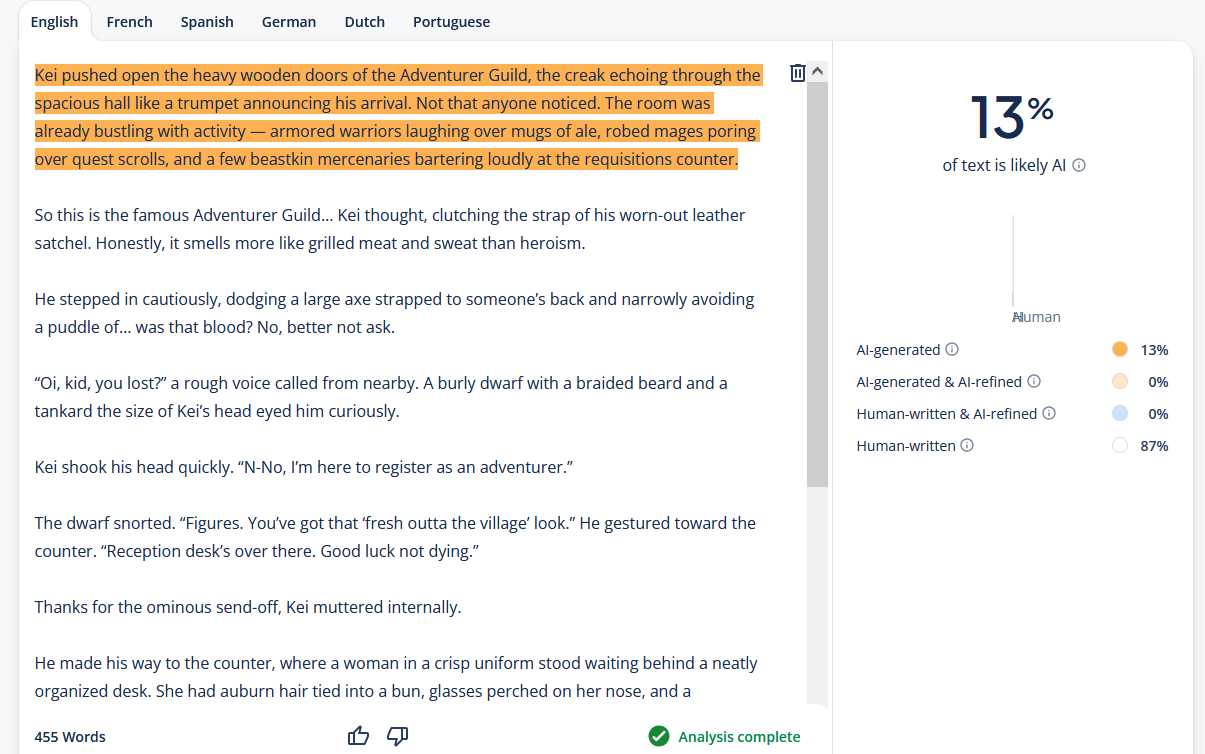Switch to the Portuguese tab
Screen dimensions: 1205x754
tap(451, 22)
